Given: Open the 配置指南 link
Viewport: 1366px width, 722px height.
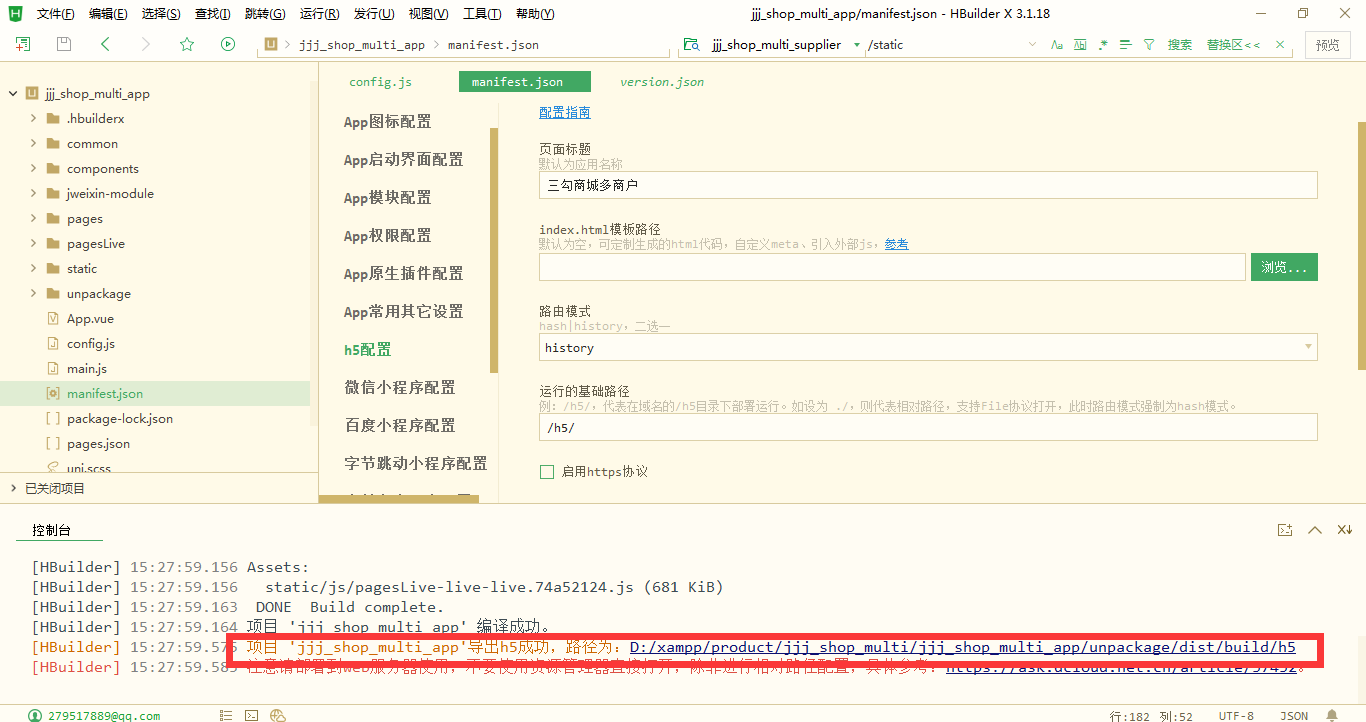Looking at the screenshot, I should click(565, 113).
